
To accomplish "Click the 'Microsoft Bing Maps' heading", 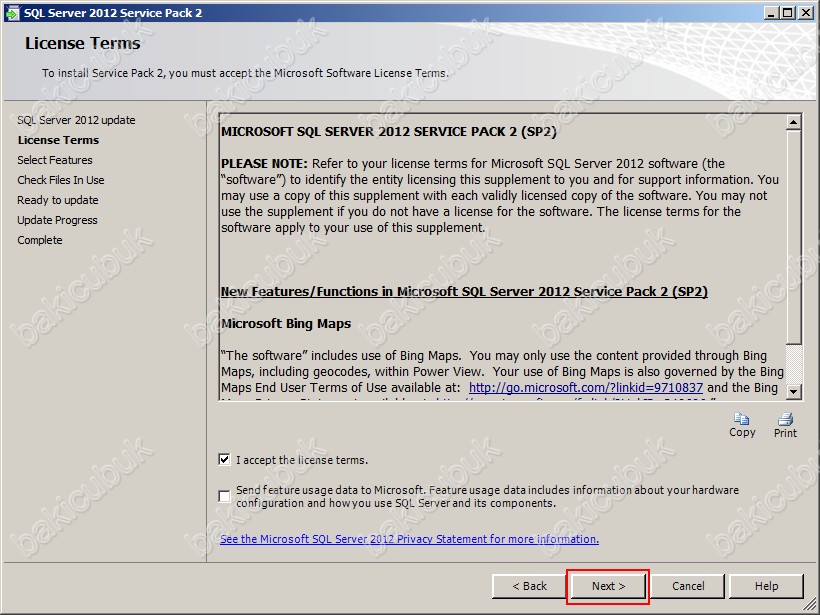I will (286, 324).
